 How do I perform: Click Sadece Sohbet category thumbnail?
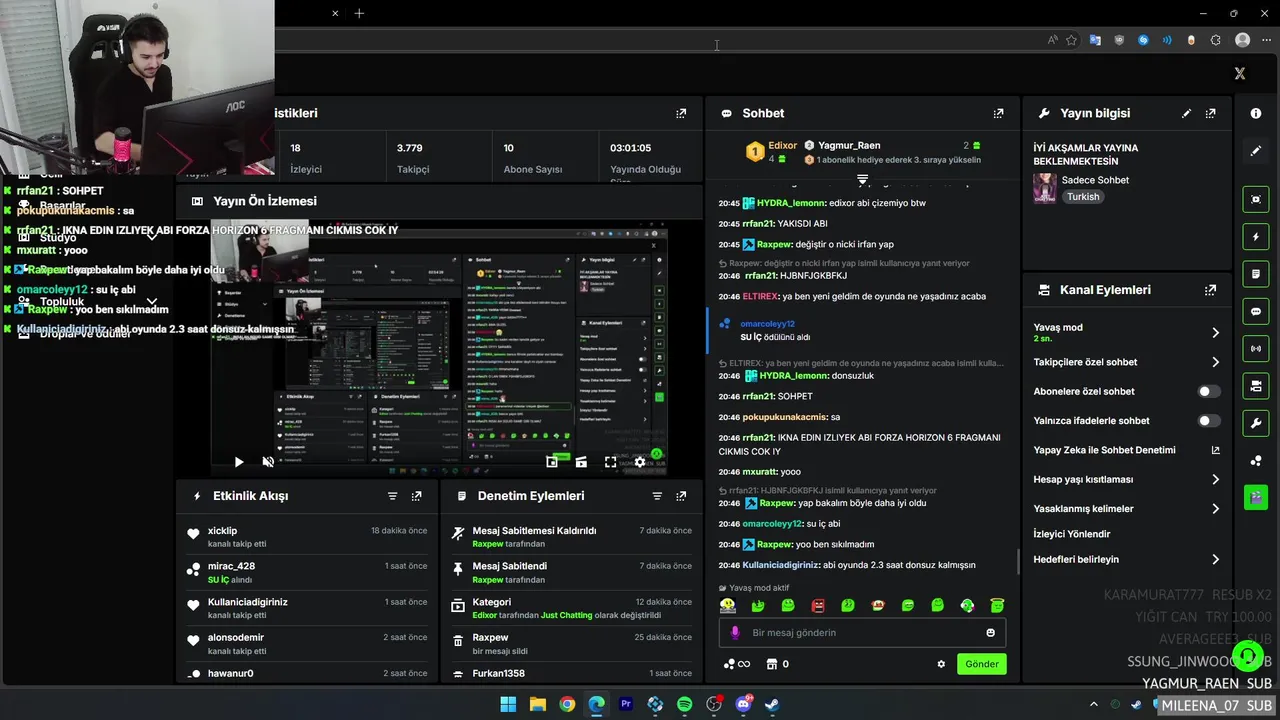tap(1045, 188)
